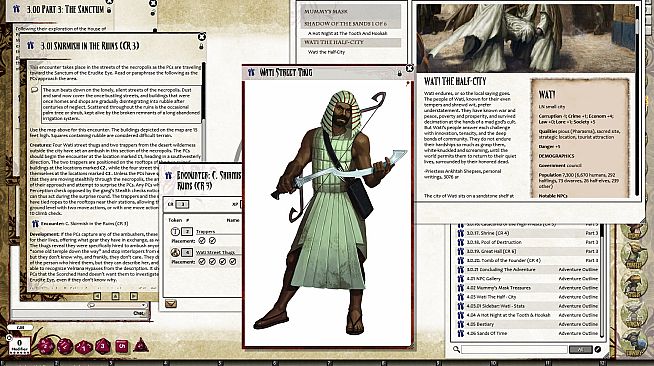The image size is (654, 366).
Task: Click the link icon of Encounter window title
Action: pos(169,175)
